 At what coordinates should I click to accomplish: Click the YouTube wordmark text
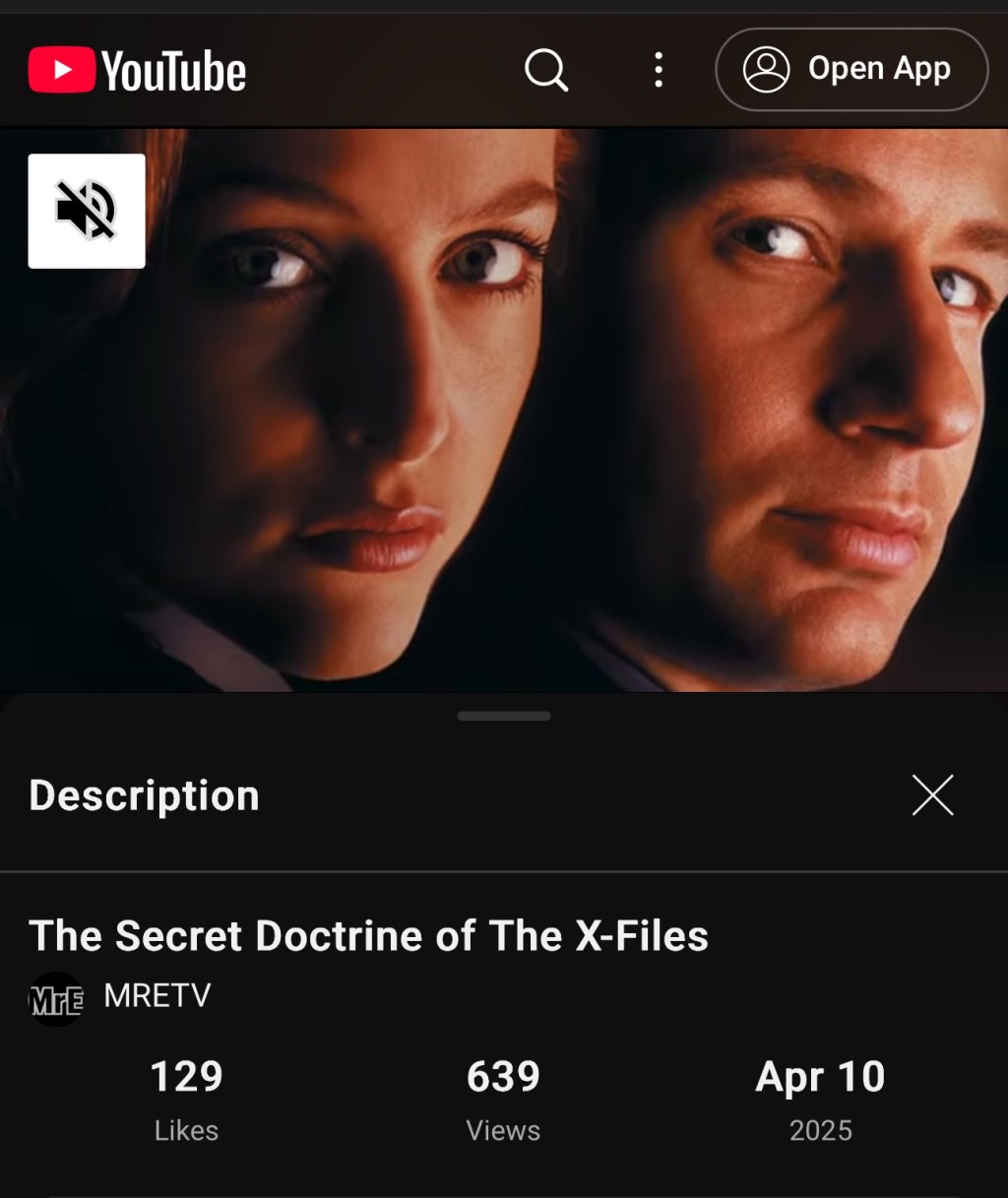174,71
